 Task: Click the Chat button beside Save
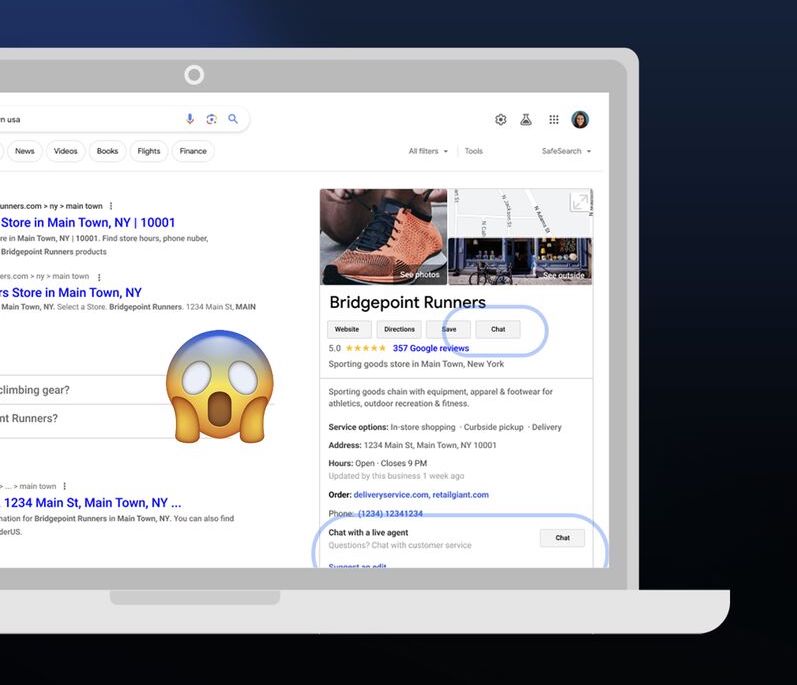click(x=498, y=329)
